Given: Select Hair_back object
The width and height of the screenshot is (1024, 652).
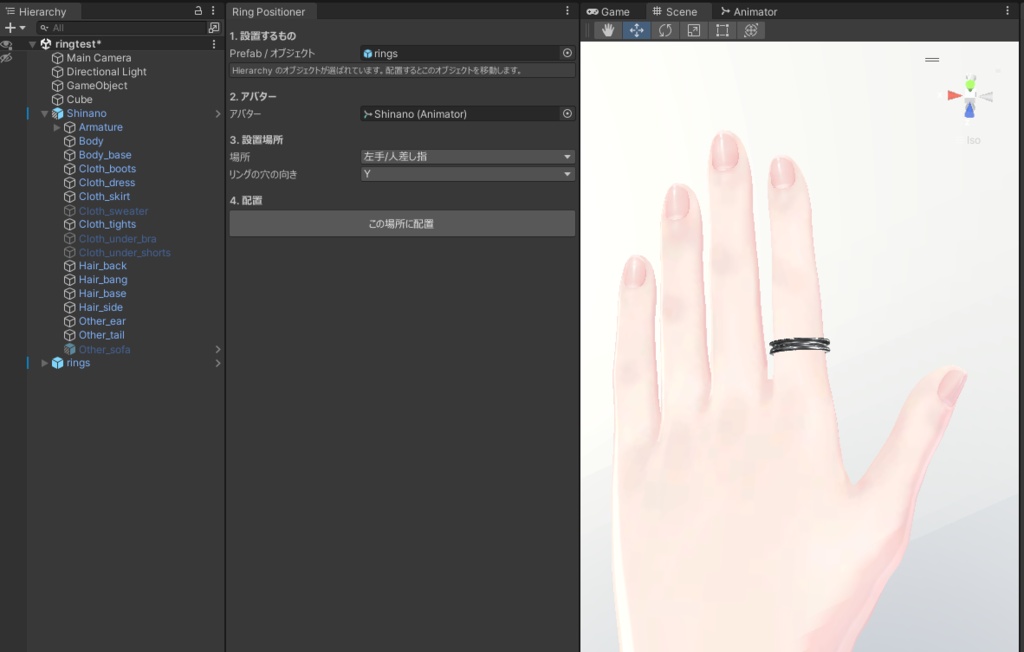Looking at the screenshot, I should point(103,266).
